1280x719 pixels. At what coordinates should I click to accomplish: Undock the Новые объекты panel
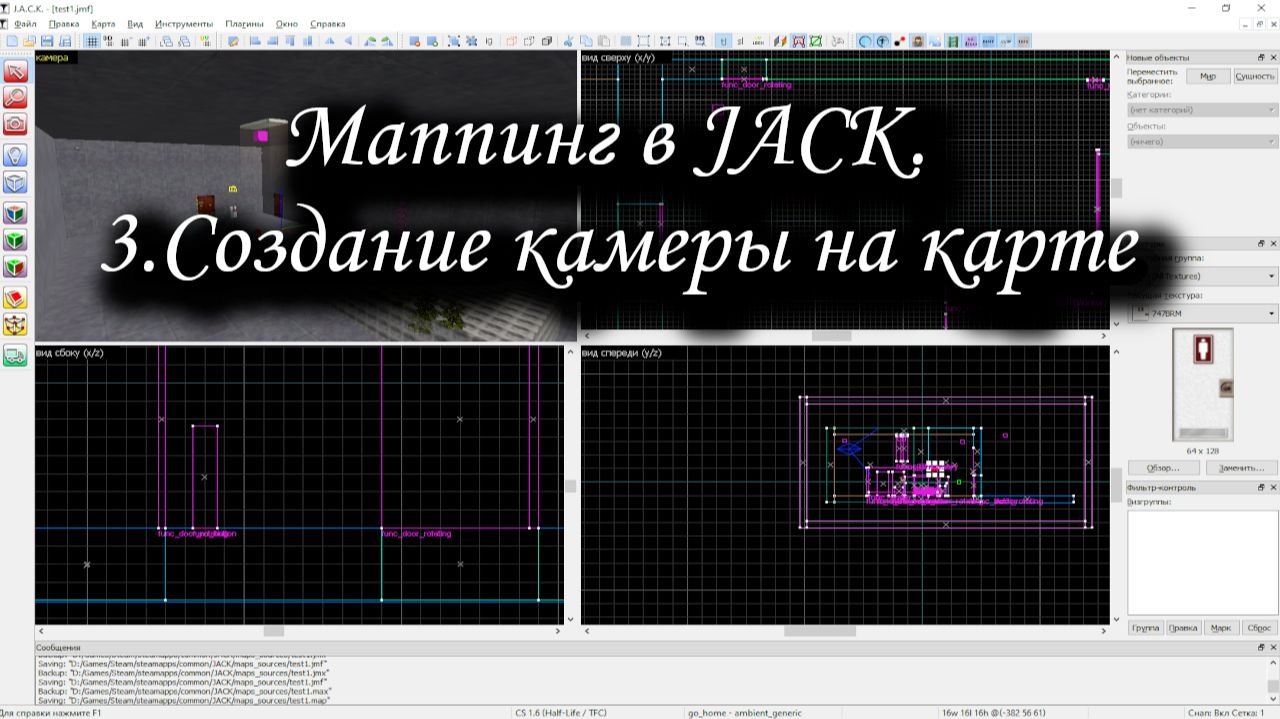(1262, 57)
